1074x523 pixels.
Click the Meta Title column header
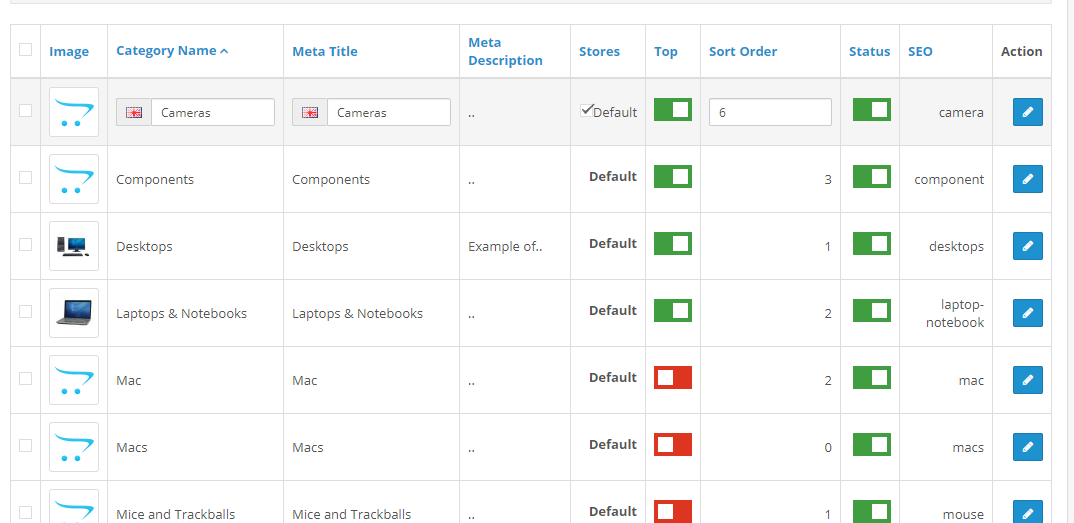324,51
